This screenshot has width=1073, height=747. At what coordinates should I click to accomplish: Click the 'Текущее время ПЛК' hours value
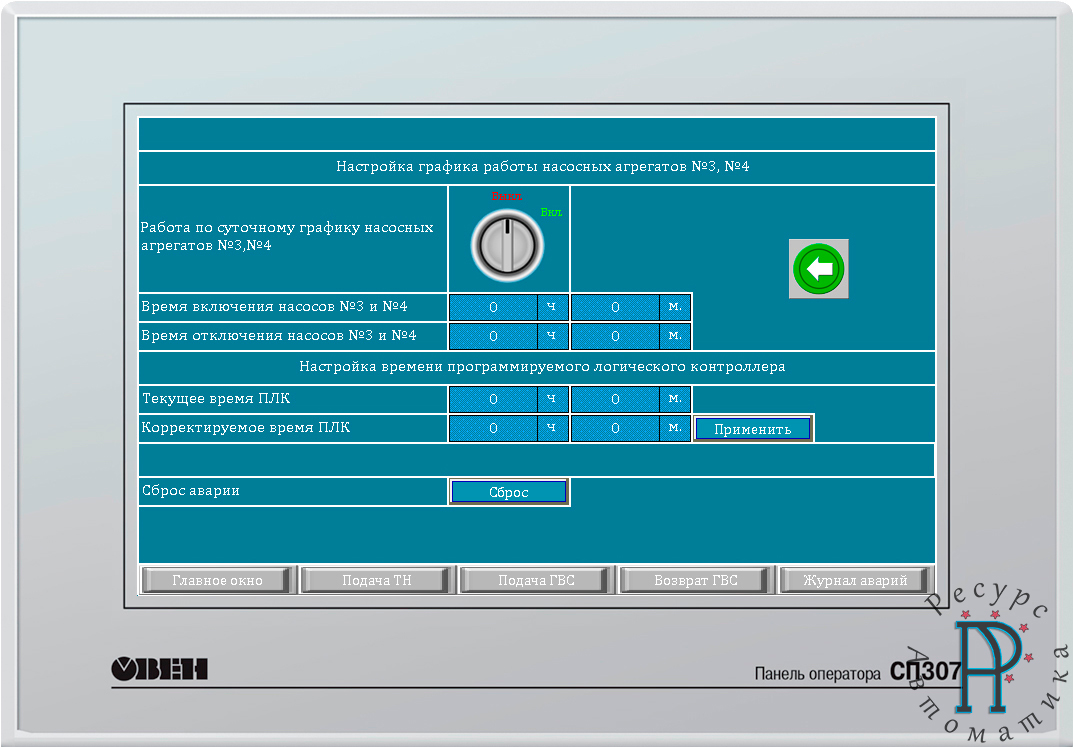[494, 400]
